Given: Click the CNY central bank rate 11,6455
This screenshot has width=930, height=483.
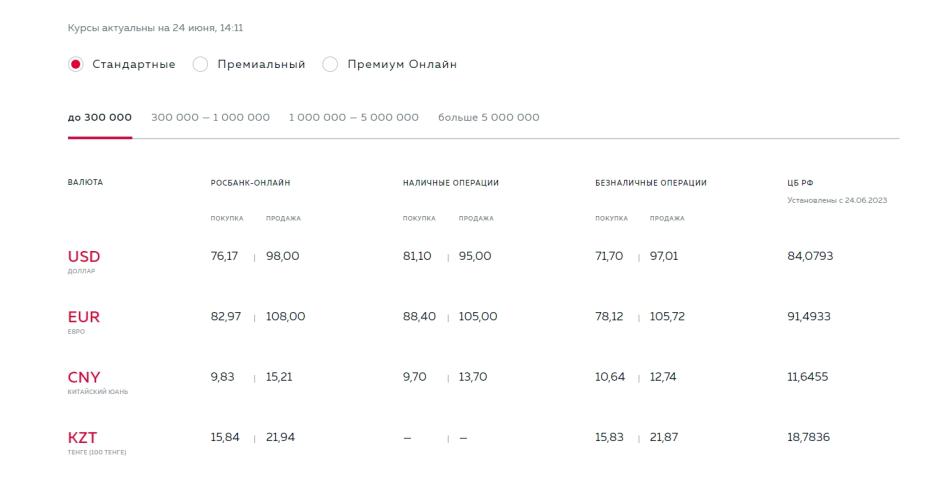Looking at the screenshot, I should coord(807,377).
